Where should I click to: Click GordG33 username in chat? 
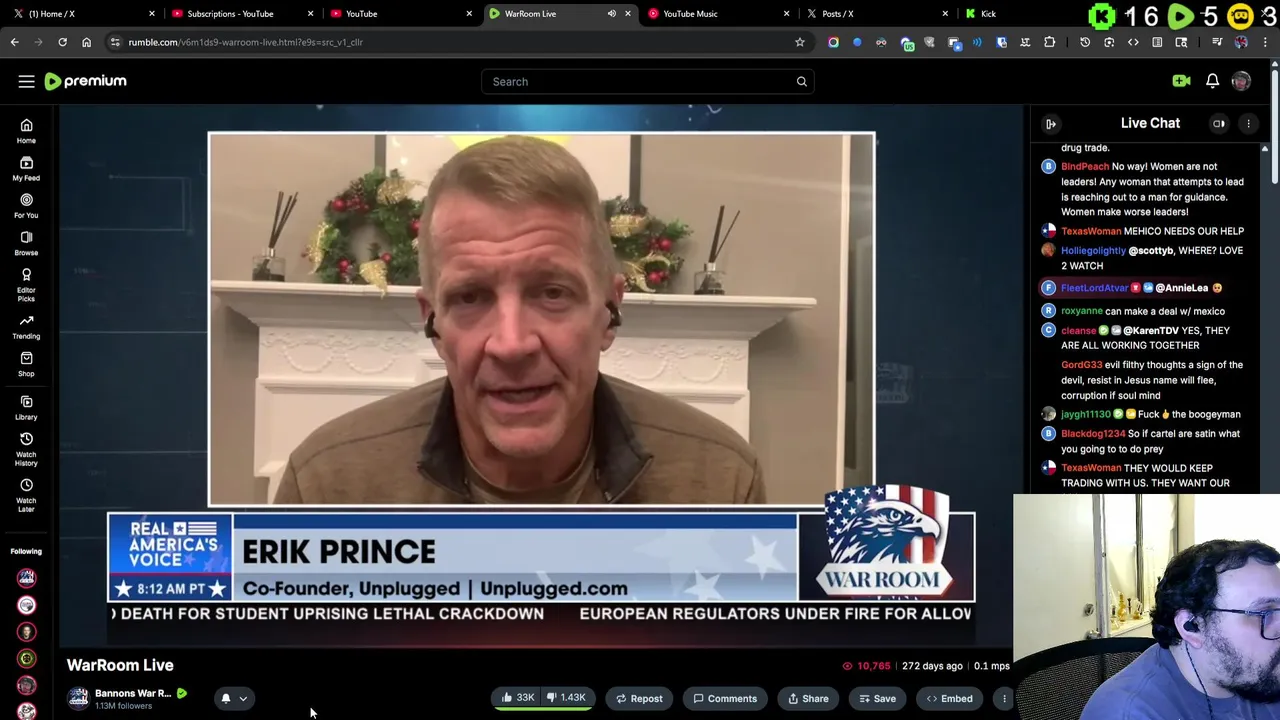tap(1081, 365)
